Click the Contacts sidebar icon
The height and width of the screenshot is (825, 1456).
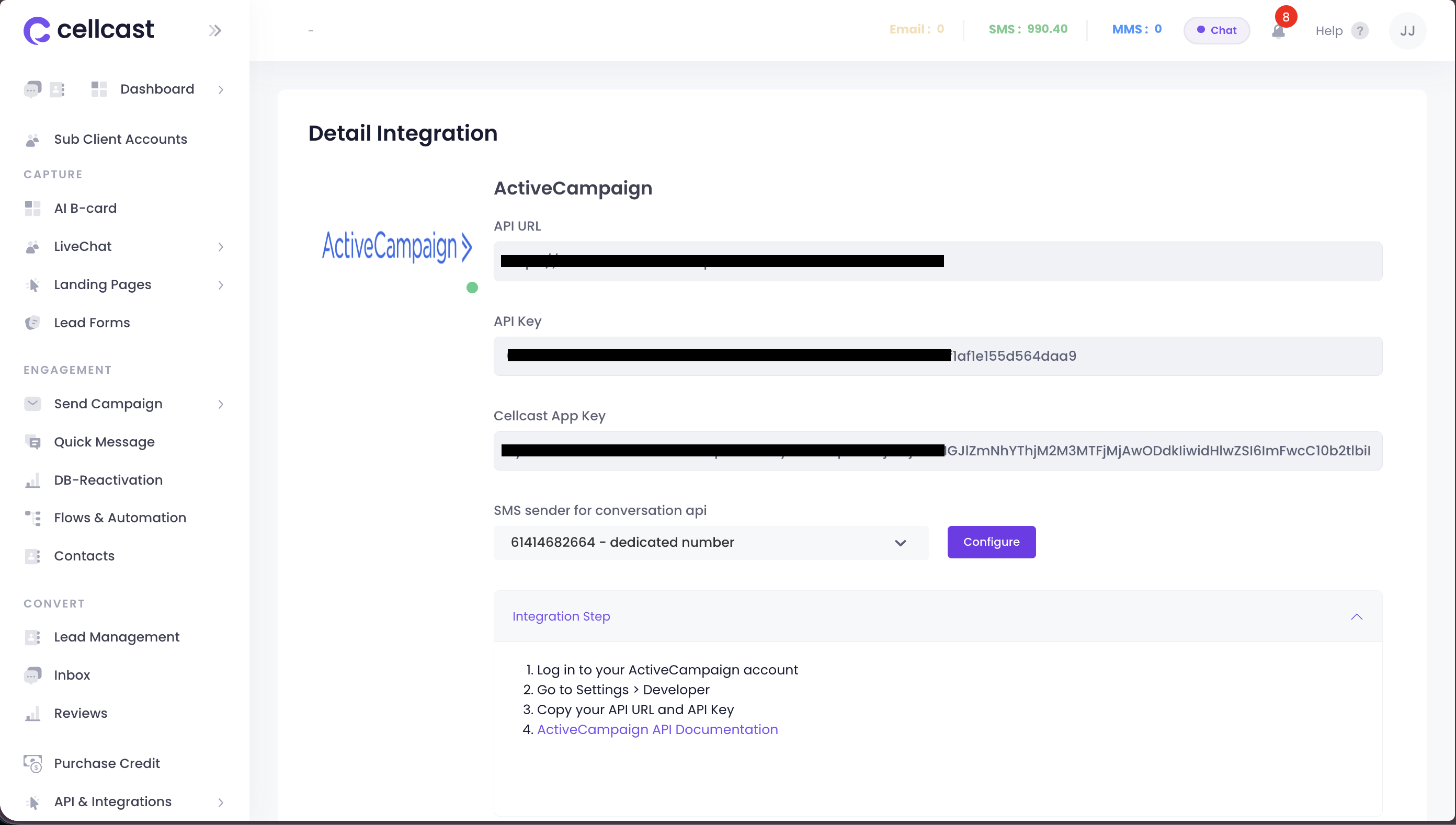tap(32, 556)
